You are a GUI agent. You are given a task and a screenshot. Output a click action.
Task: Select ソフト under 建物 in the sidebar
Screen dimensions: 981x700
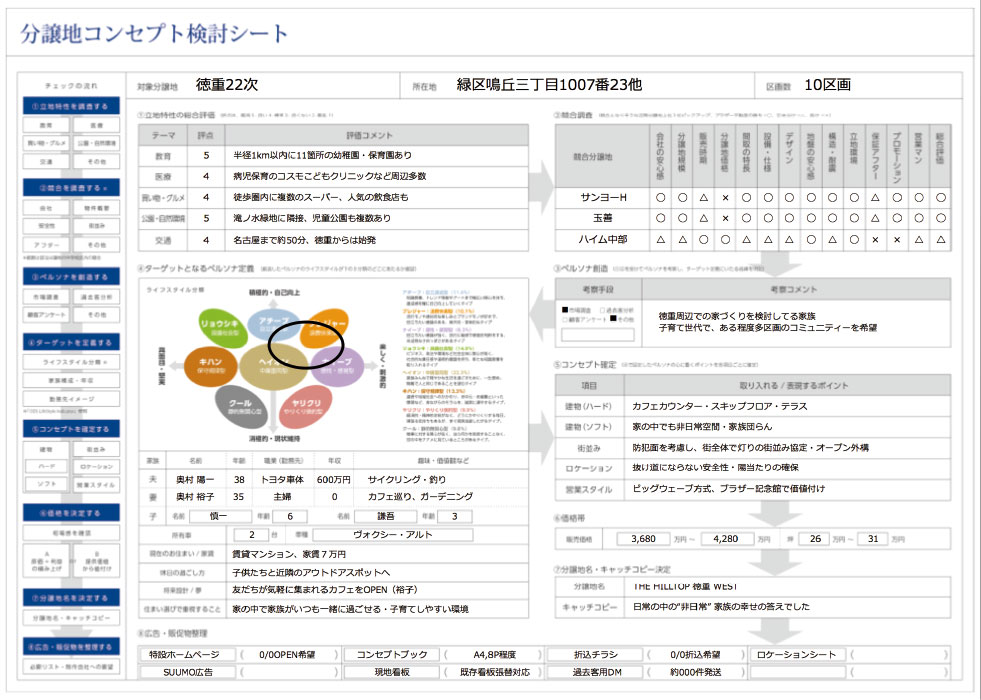pyautogui.click(x=46, y=484)
